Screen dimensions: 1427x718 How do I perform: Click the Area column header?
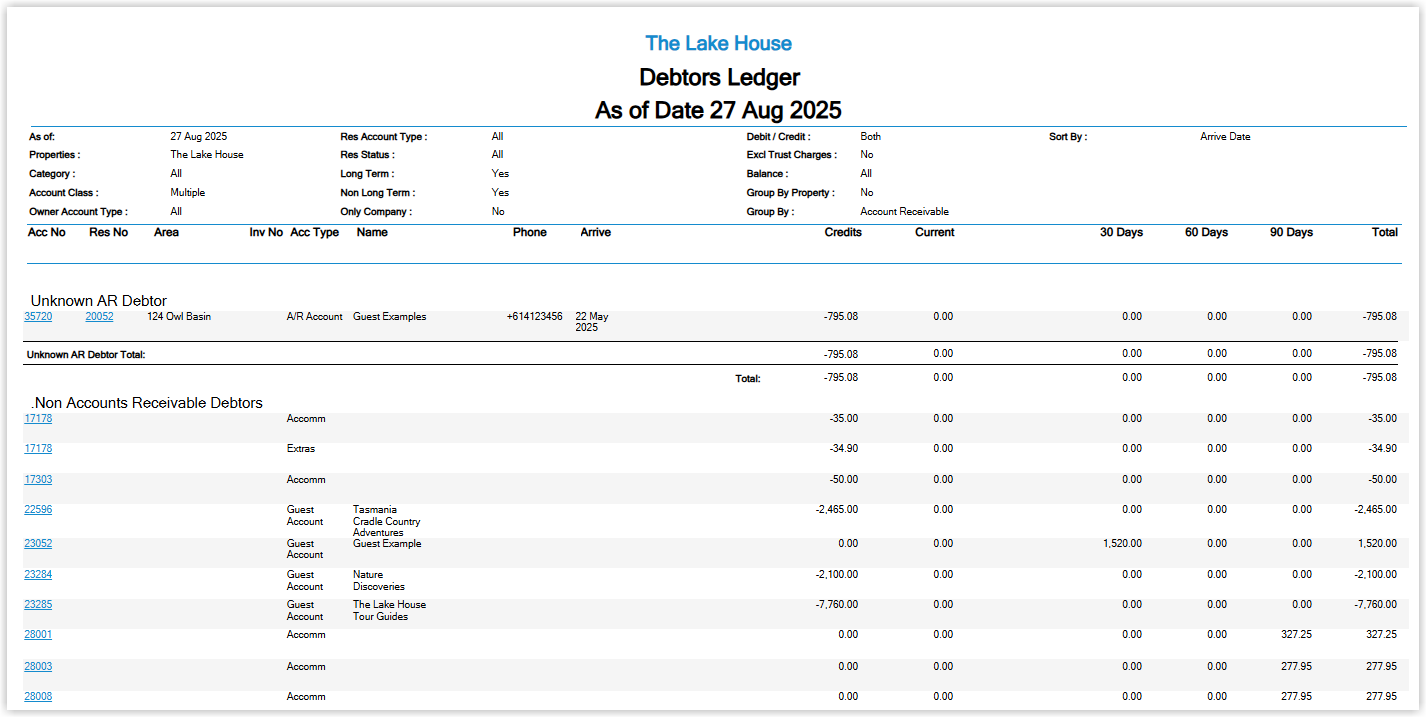[x=167, y=232]
